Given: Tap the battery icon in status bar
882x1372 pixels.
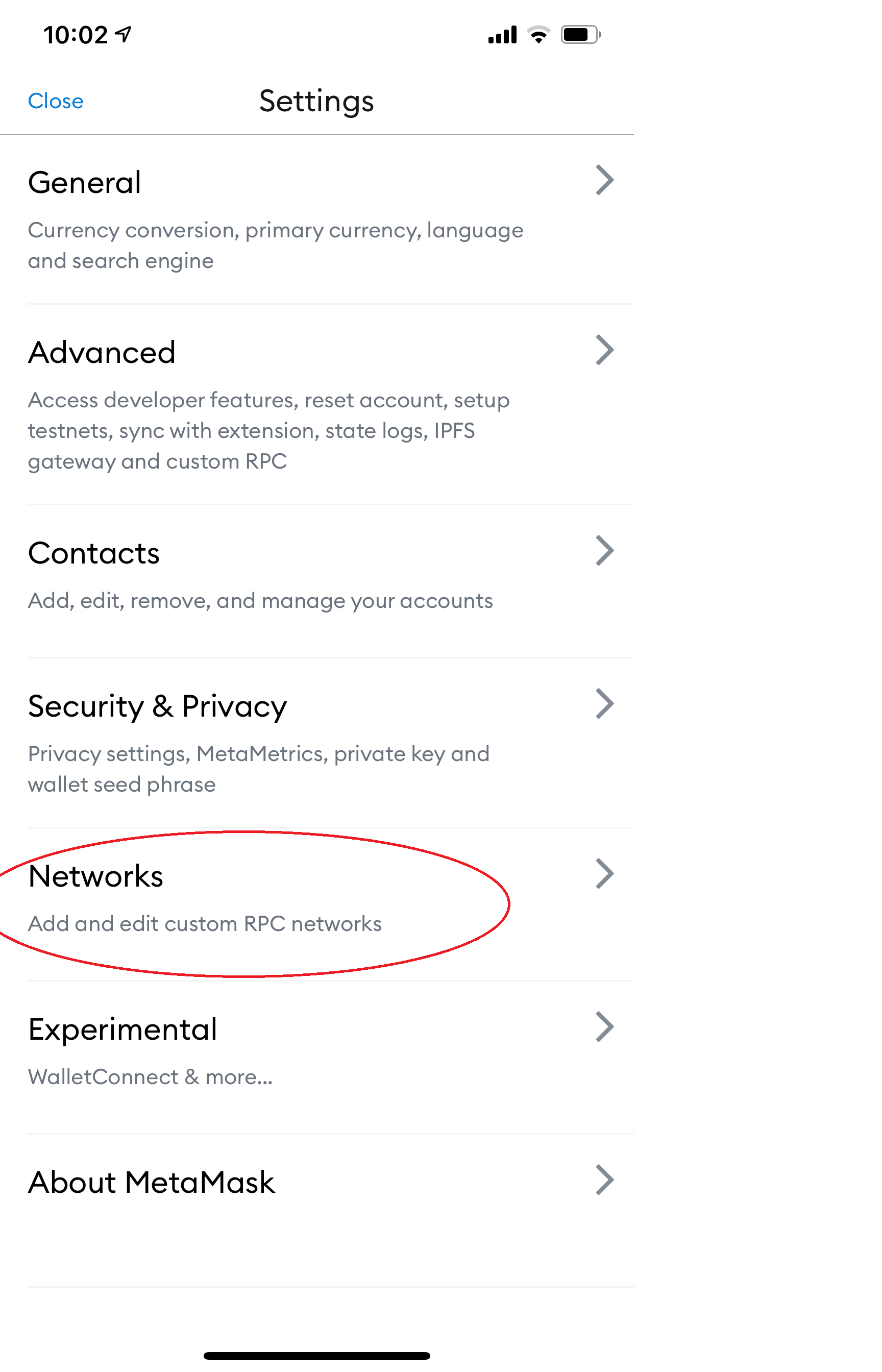Looking at the screenshot, I should coord(581,35).
